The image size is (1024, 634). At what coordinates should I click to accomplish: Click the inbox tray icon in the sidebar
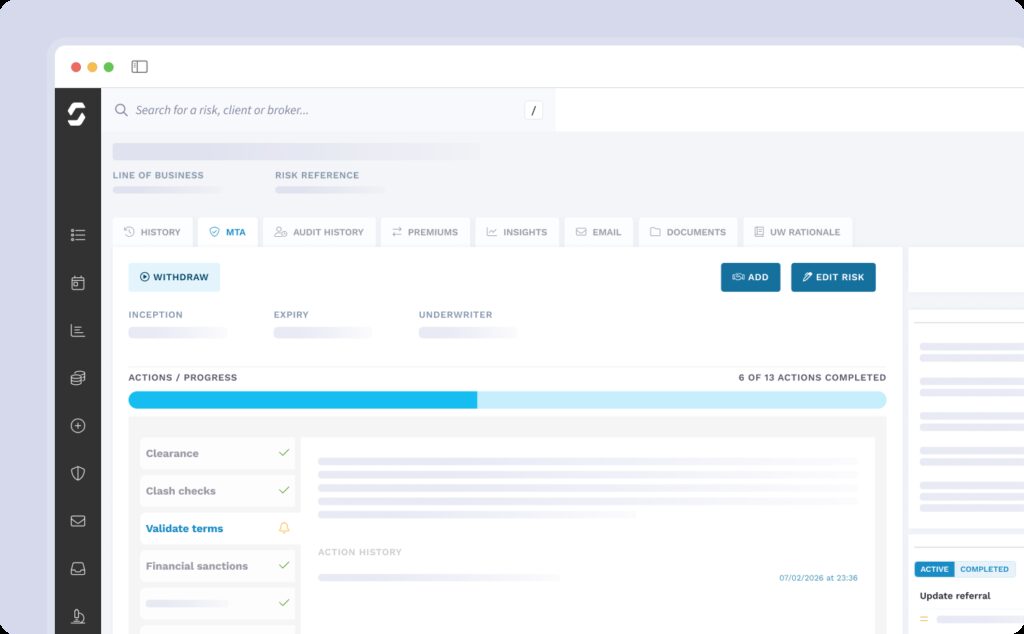coord(78,568)
